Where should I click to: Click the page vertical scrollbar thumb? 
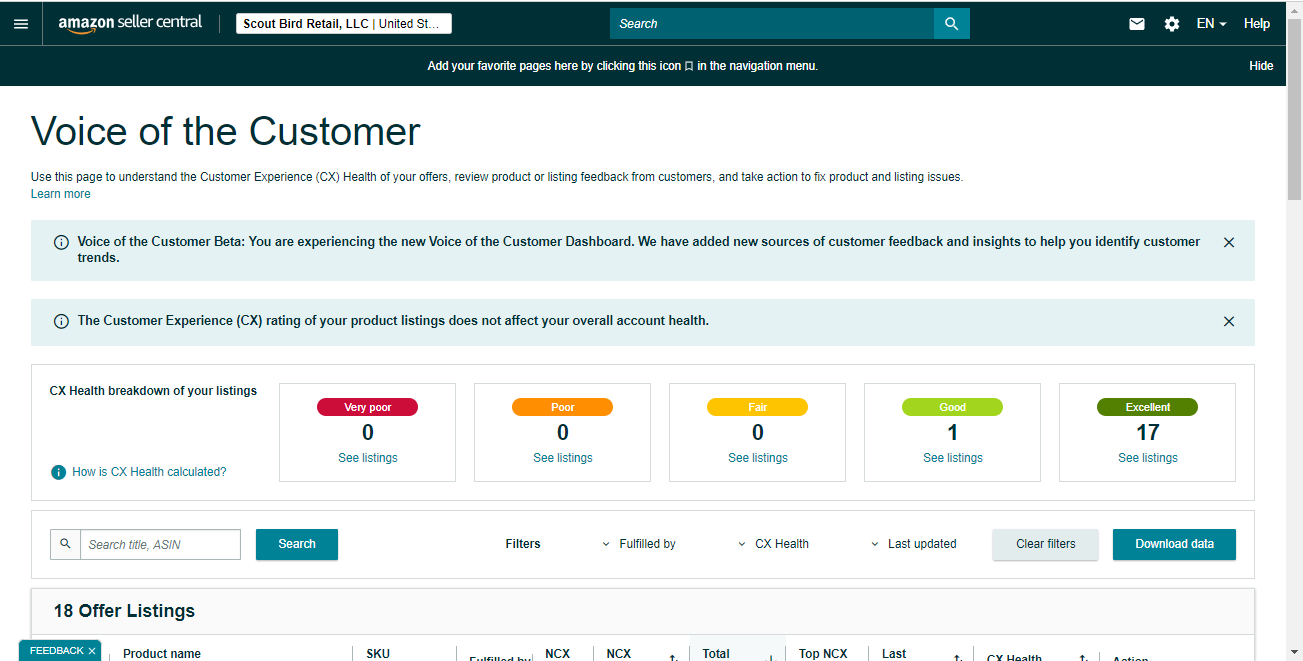tap(1295, 108)
